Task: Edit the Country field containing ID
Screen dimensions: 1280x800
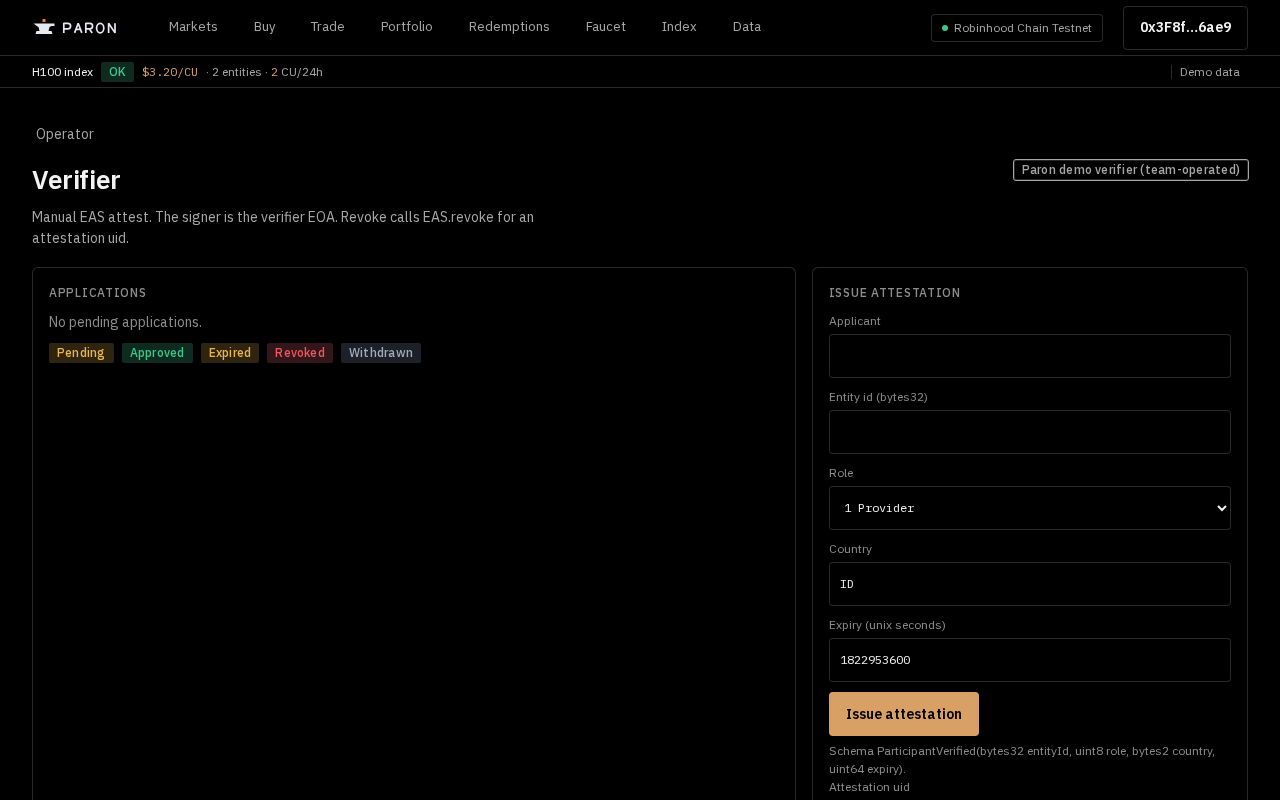Action: pyautogui.click(x=1030, y=584)
